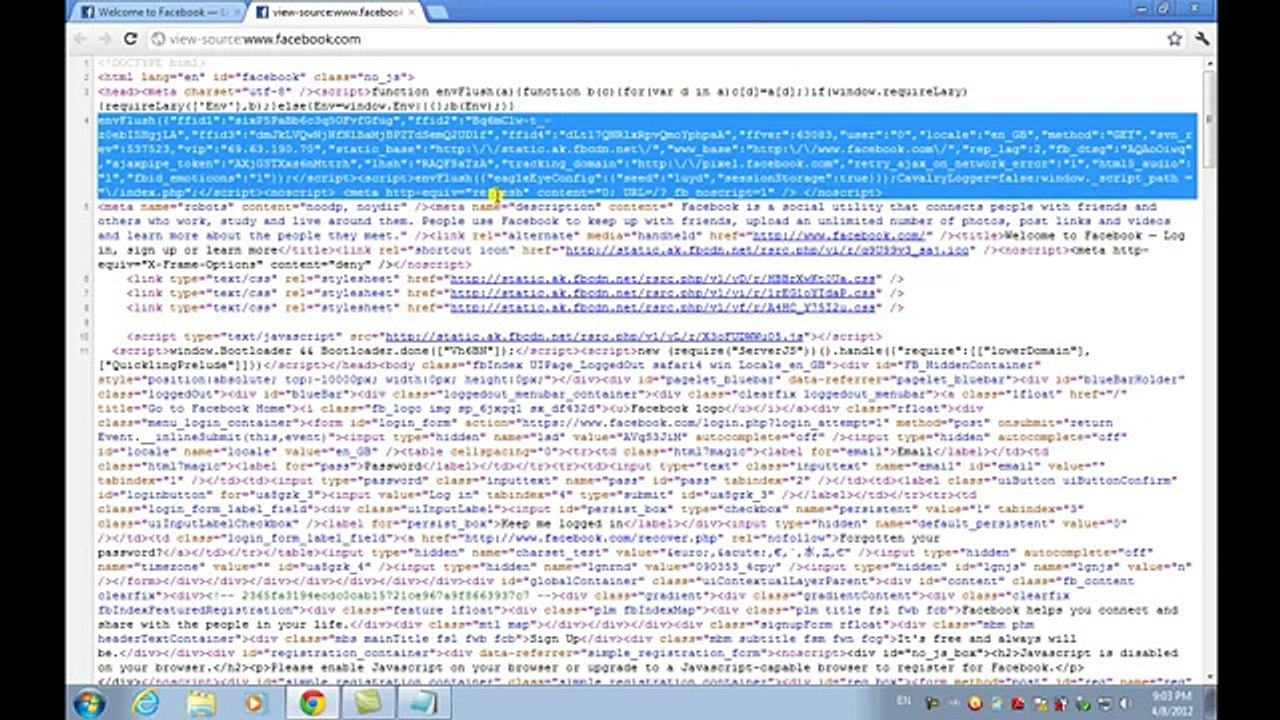Go back to the previous page
Screen dimensions: 1280x720
81,39
